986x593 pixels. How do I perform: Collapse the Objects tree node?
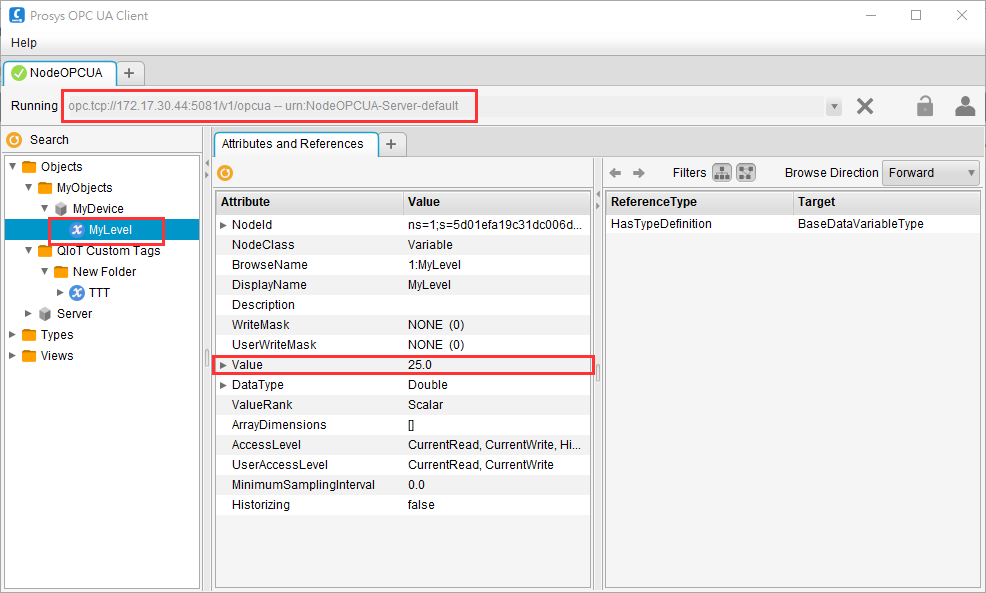tap(13, 167)
